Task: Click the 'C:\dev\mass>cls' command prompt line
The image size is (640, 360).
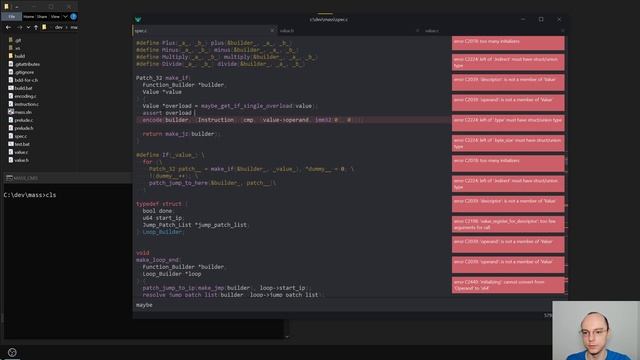Action: pos(30,195)
